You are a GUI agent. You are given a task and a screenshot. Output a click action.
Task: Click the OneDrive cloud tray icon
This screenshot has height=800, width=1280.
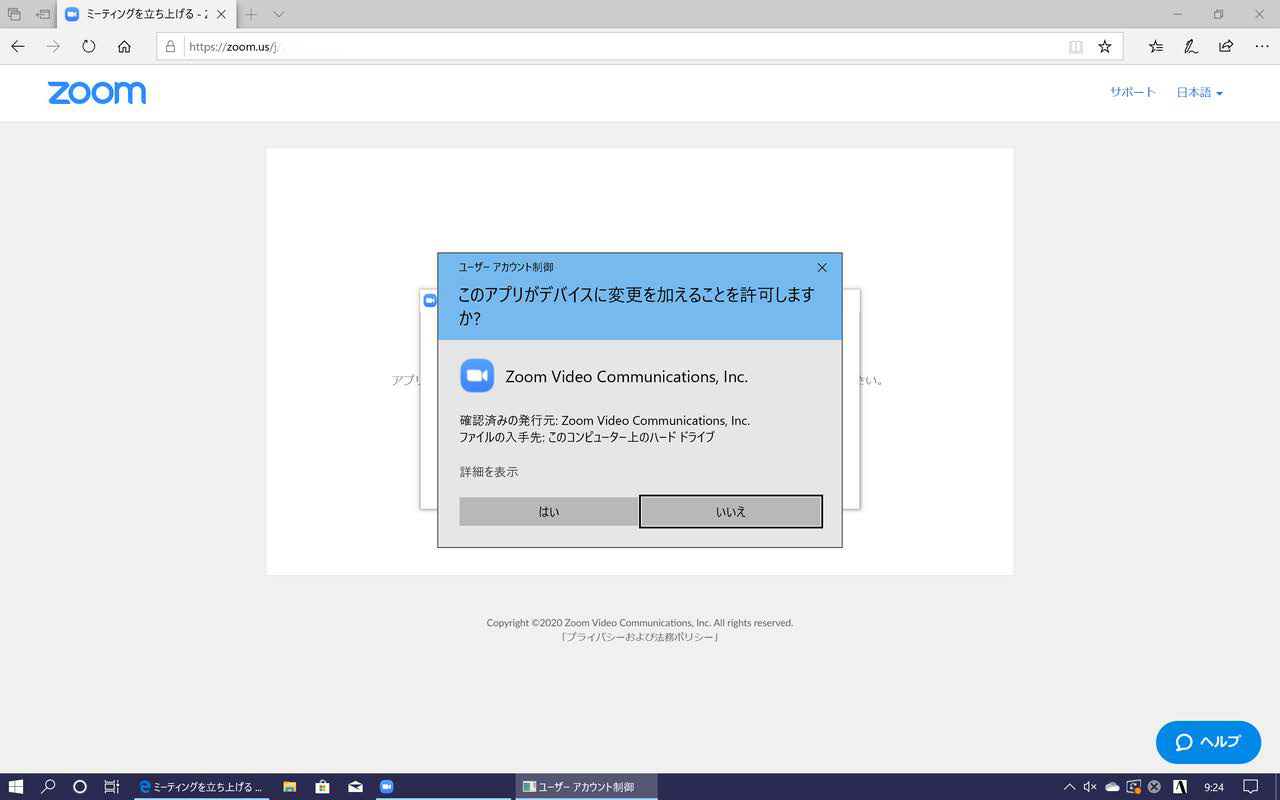coord(1112,787)
